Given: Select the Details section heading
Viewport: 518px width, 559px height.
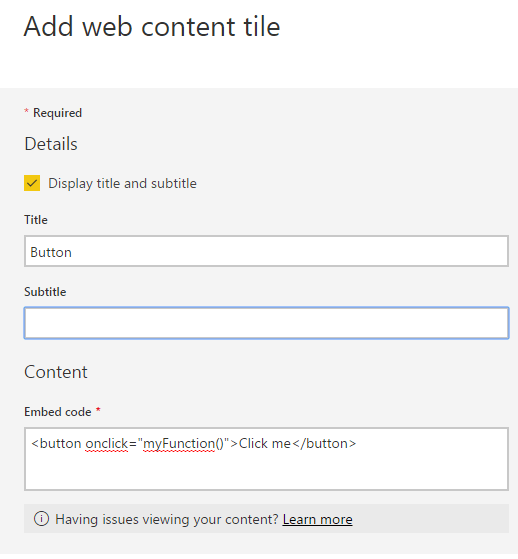Looking at the screenshot, I should point(51,144).
